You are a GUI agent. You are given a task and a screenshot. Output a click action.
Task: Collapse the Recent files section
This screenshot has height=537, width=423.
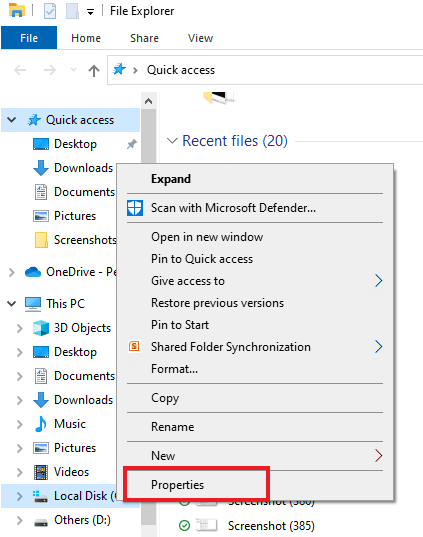point(172,141)
